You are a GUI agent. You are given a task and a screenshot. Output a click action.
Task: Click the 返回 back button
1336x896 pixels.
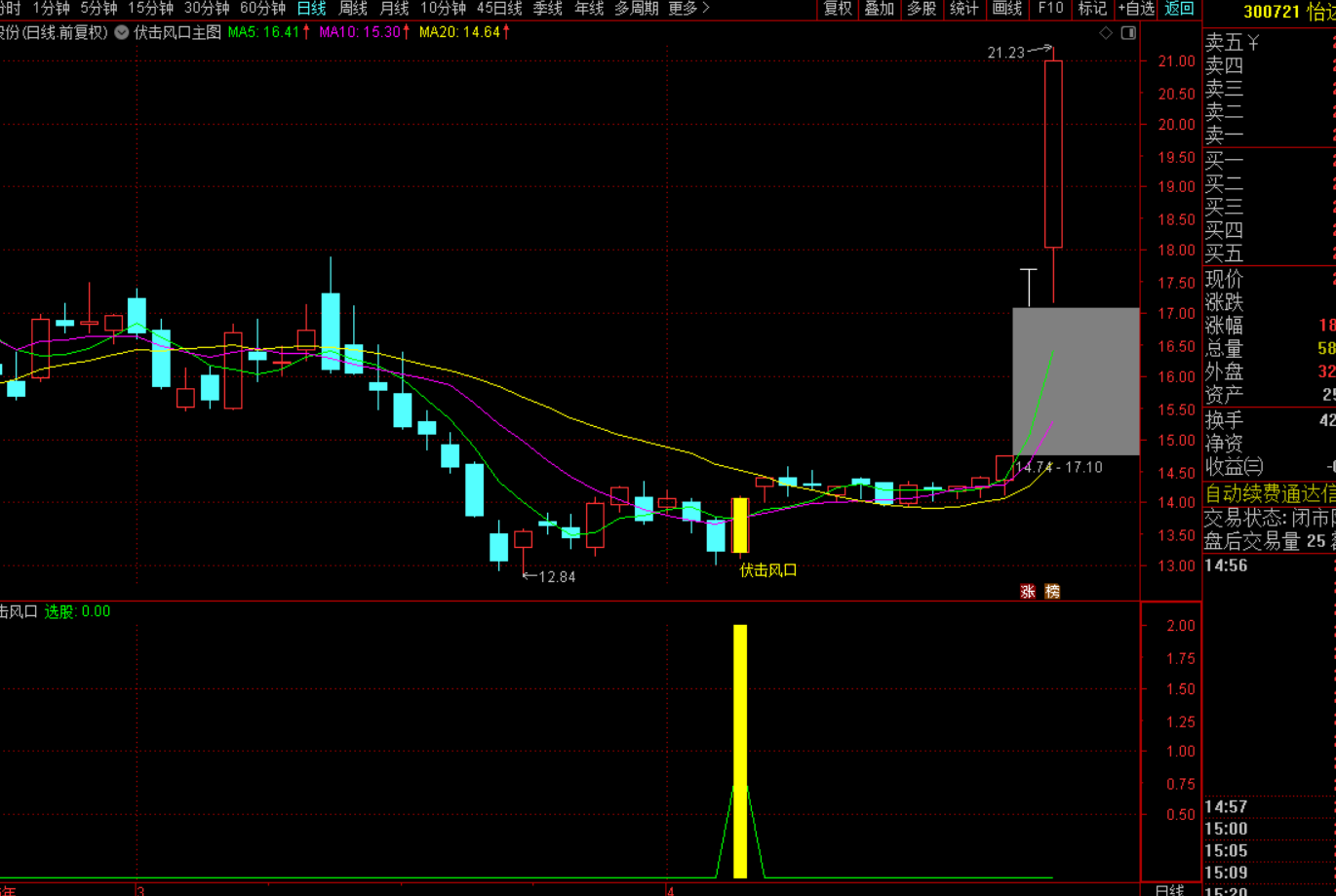[x=1179, y=9]
